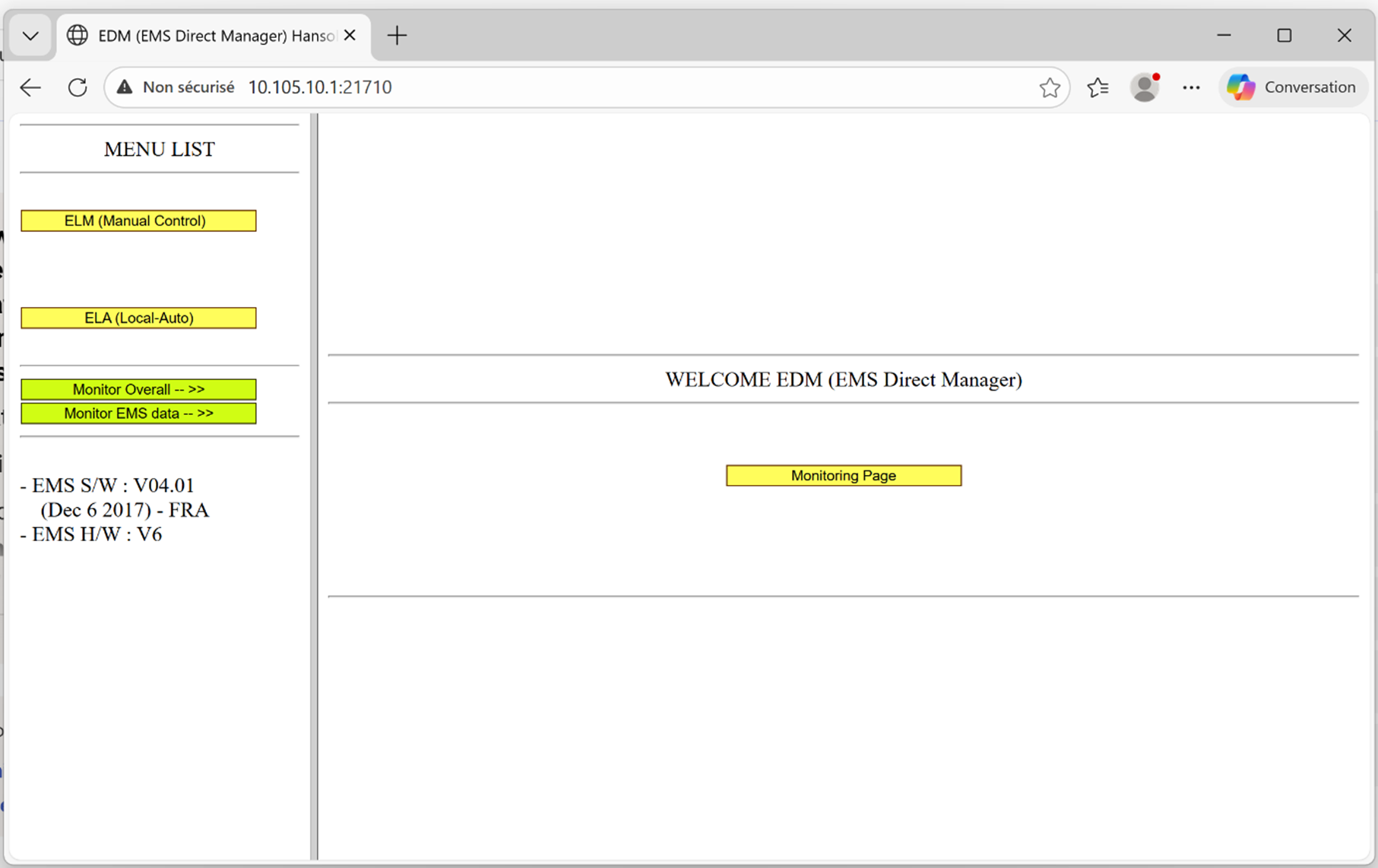The width and height of the screenshot is (1378, 868).
Task: Expand Monitor Overall section
Action: 138,389
